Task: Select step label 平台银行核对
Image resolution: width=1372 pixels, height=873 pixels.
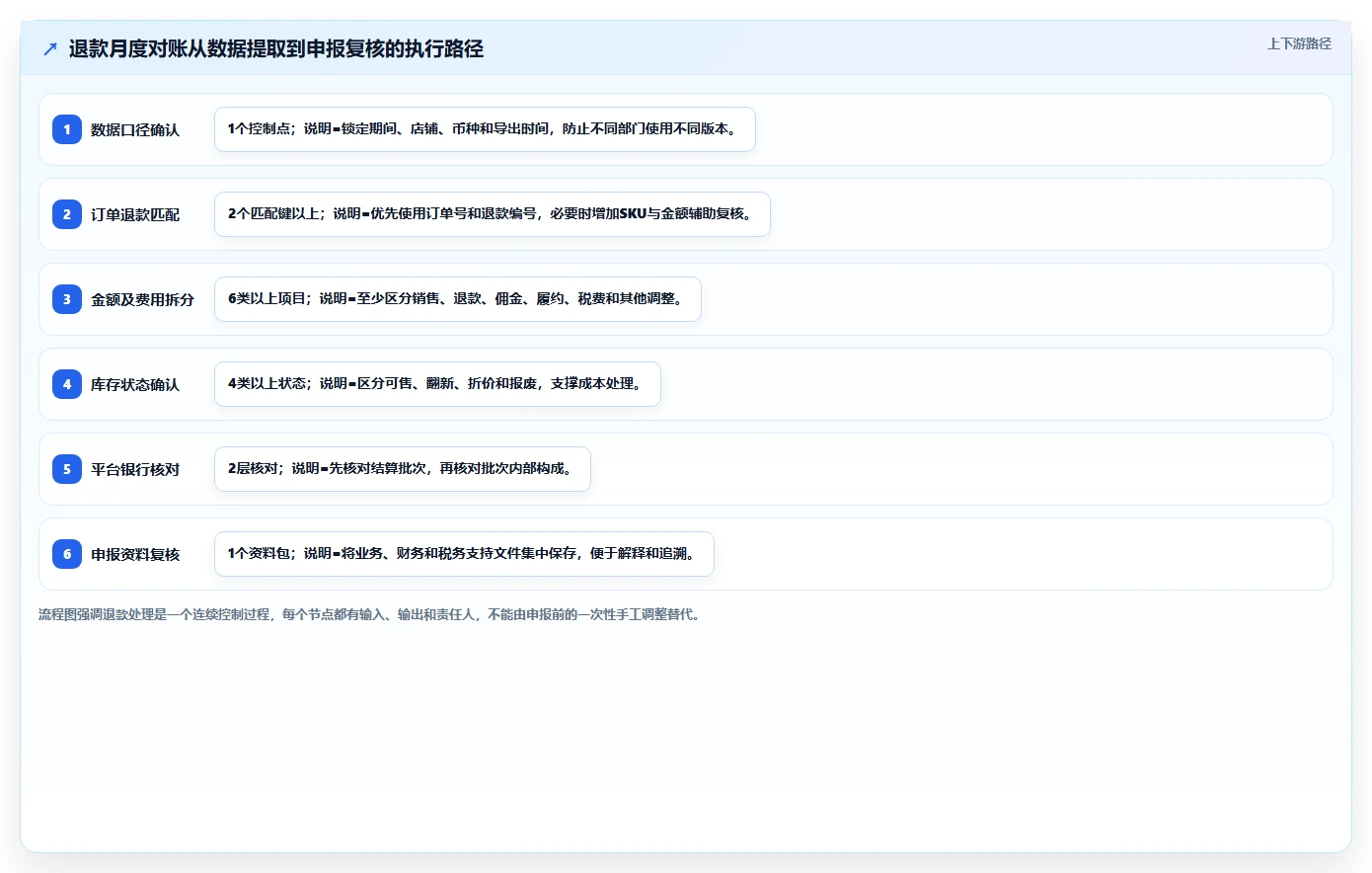Action: point(135,469)
